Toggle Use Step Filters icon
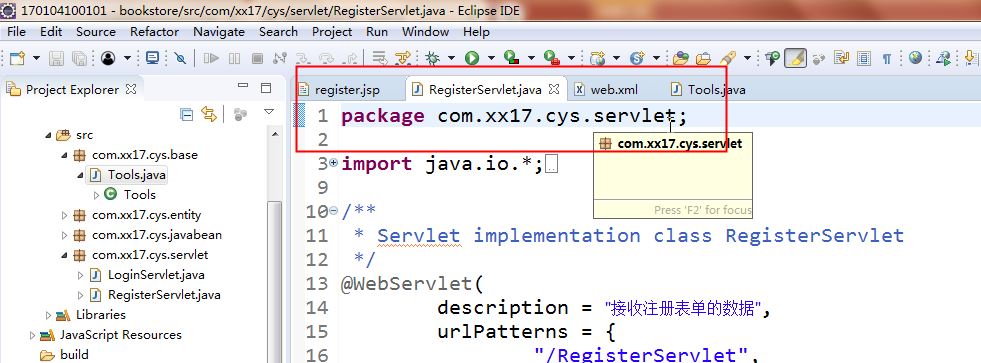This screenshot has height=363, width=981. [403, 58]
